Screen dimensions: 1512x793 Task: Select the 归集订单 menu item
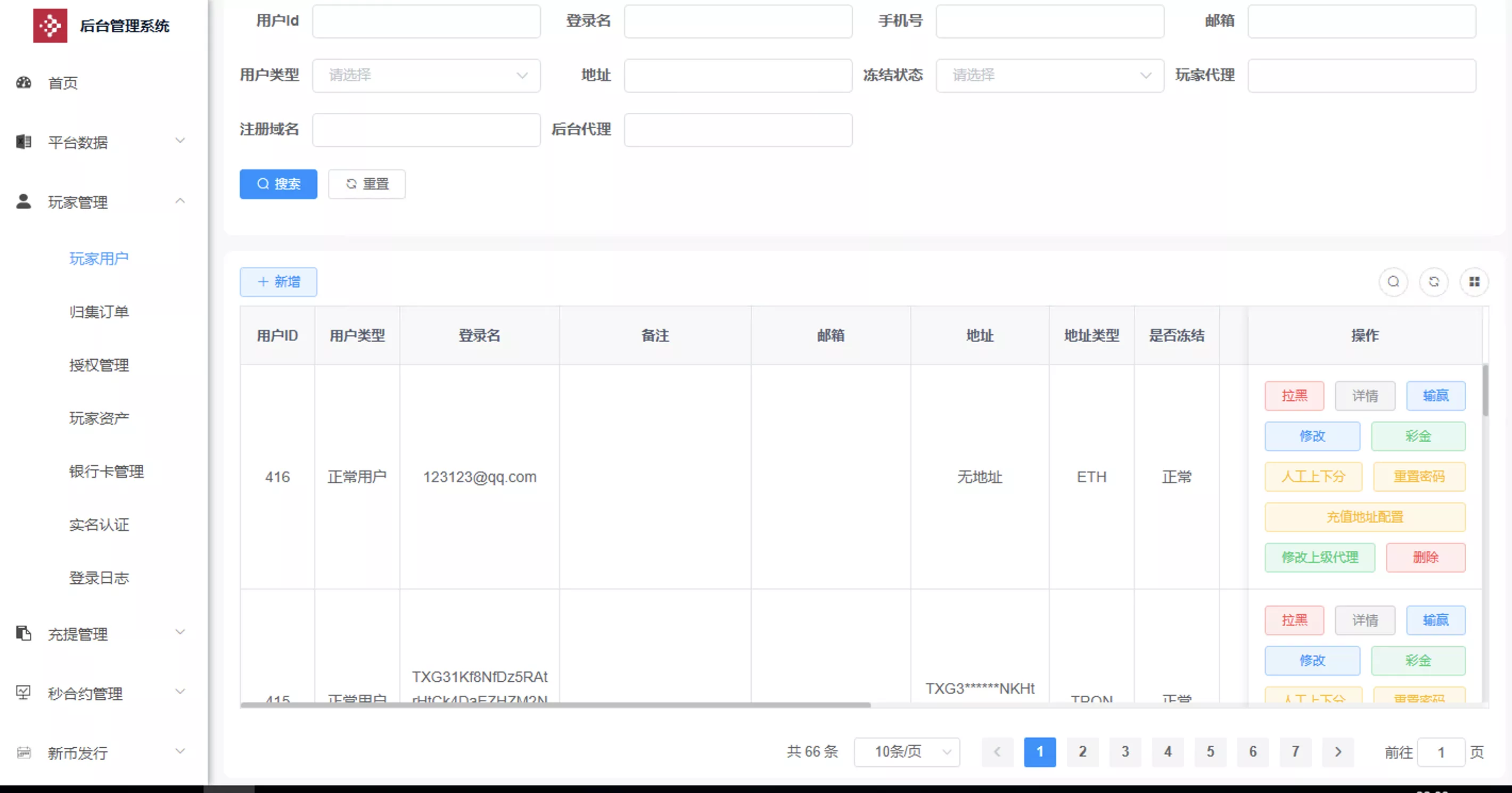pos(98,311)
